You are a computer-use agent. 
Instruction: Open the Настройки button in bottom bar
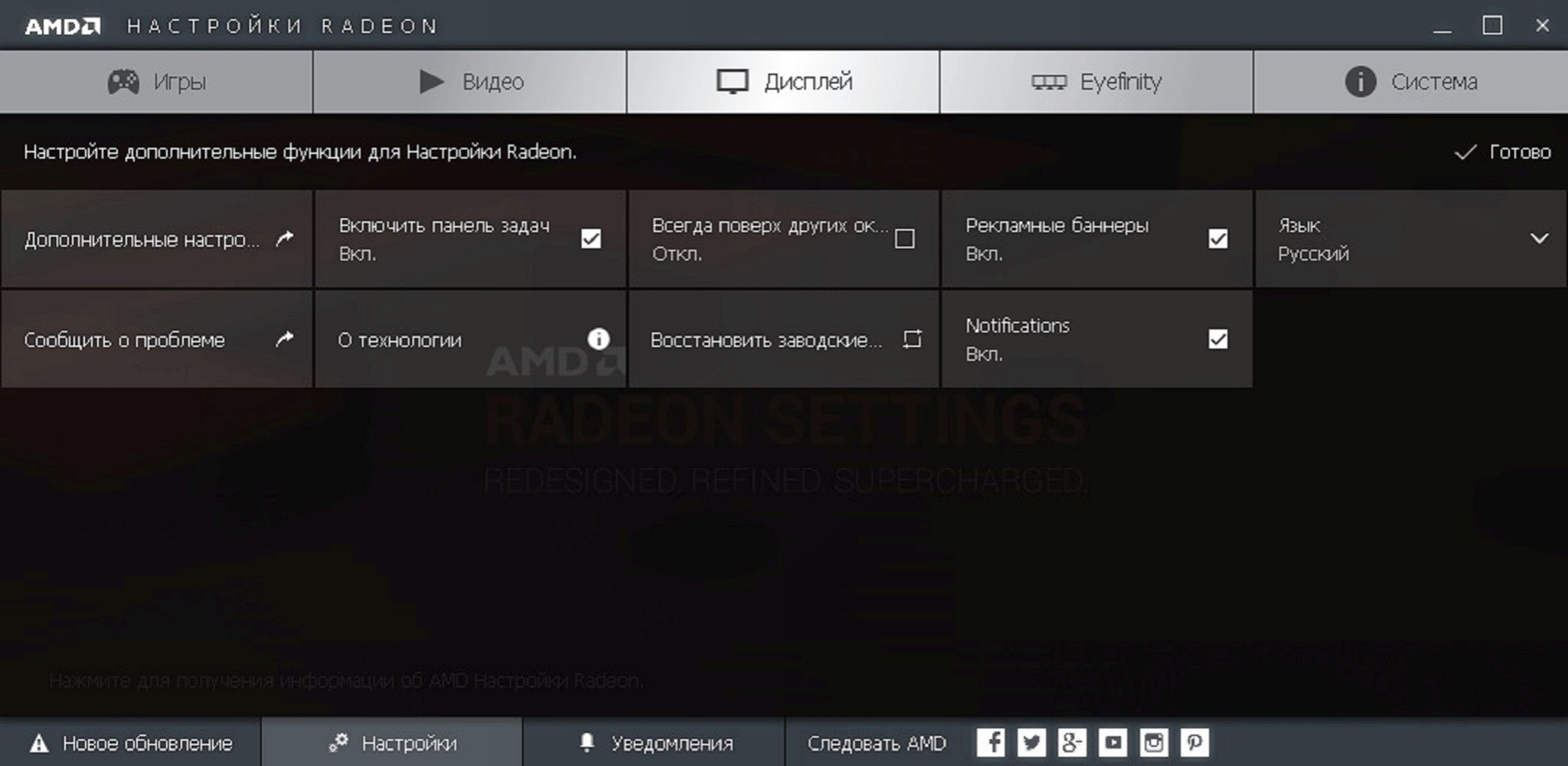(392, 743)
